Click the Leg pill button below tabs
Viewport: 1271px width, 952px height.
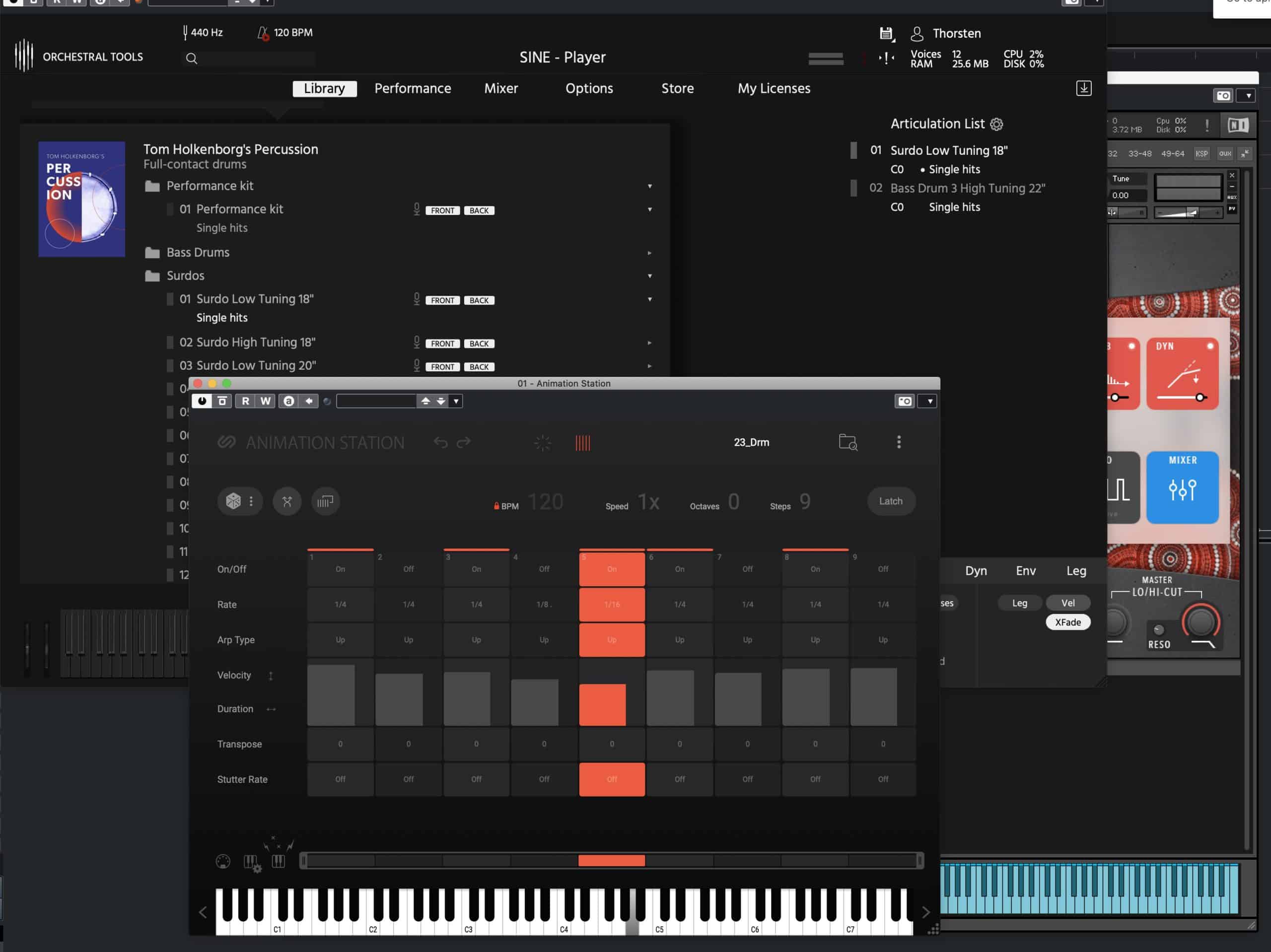click(x=1019, y=603)
